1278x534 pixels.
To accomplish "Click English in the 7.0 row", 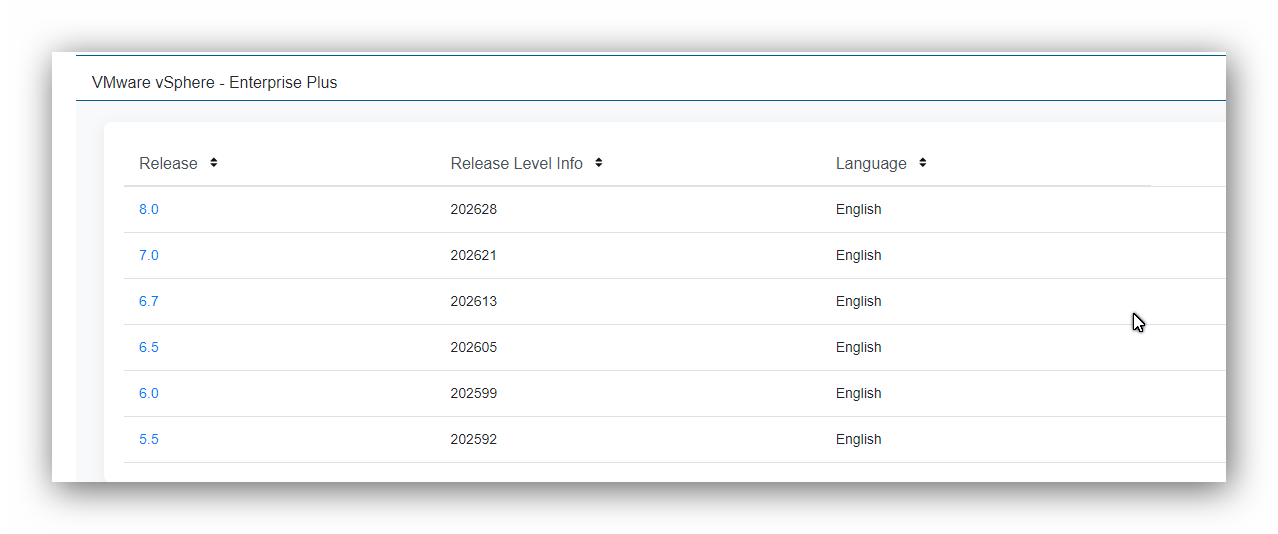I will tap(859, 256).
